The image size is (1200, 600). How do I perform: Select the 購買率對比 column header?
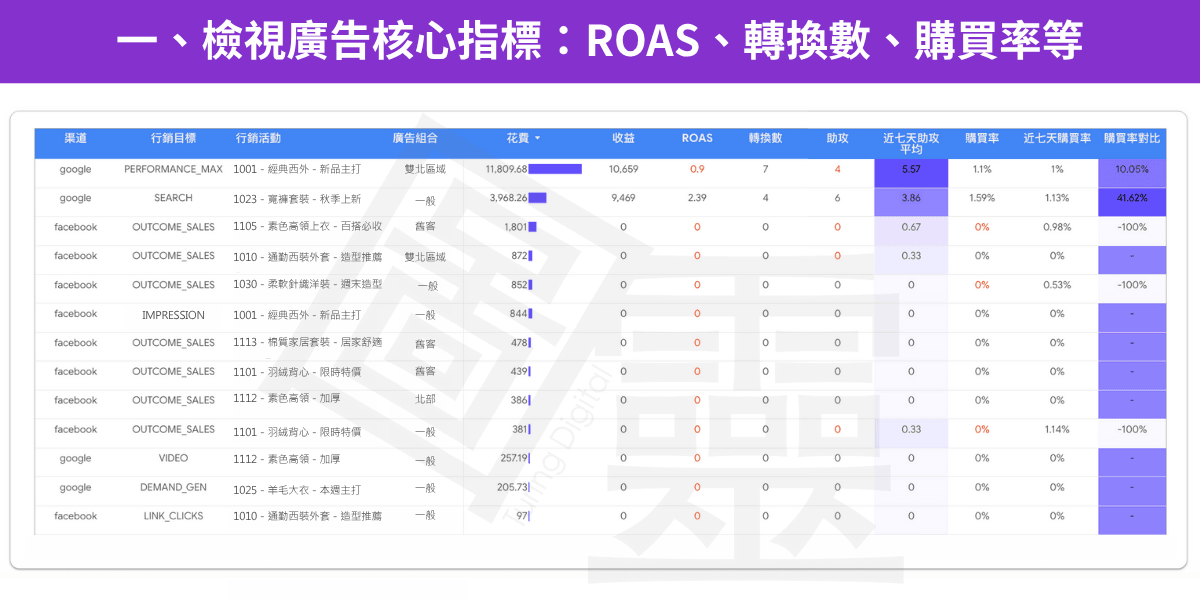point(1132,138)
